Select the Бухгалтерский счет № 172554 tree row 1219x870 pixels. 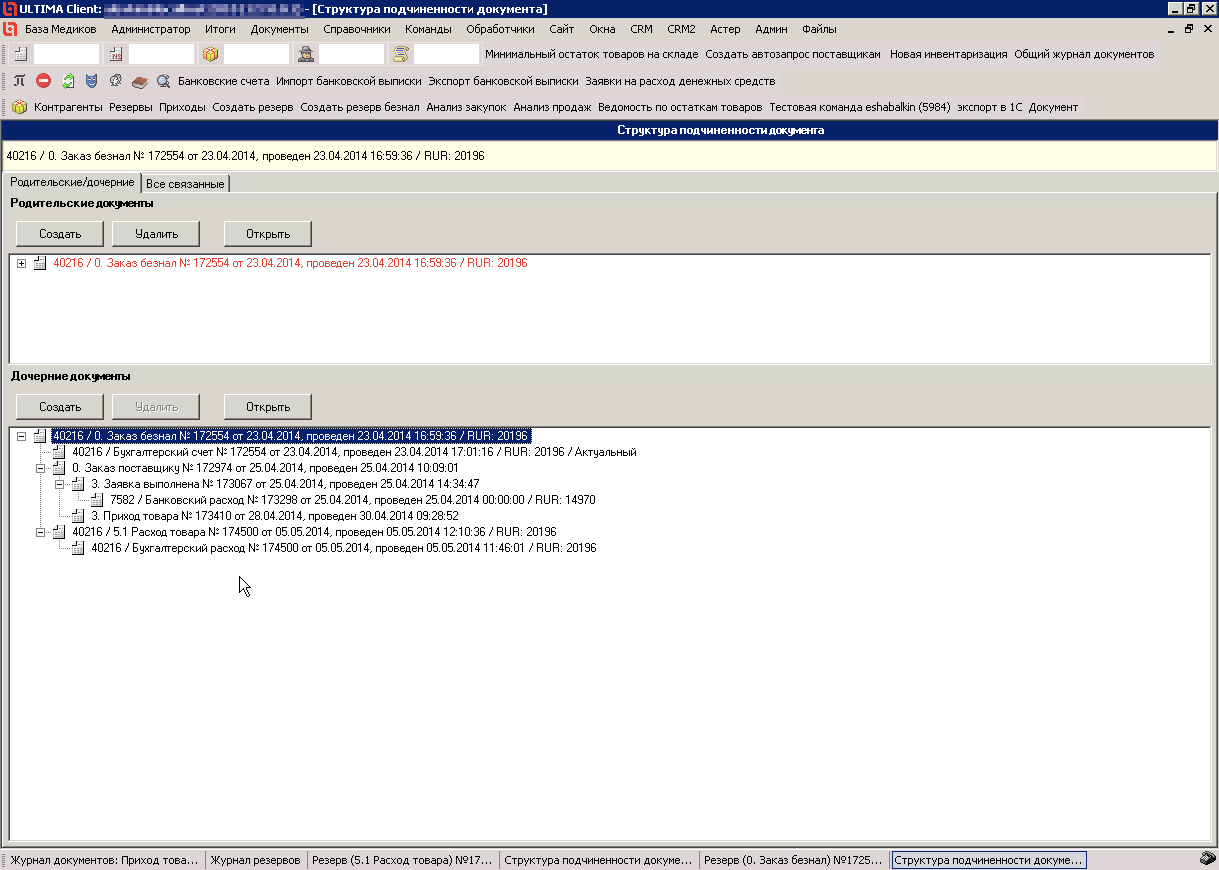tap(354, 452)
